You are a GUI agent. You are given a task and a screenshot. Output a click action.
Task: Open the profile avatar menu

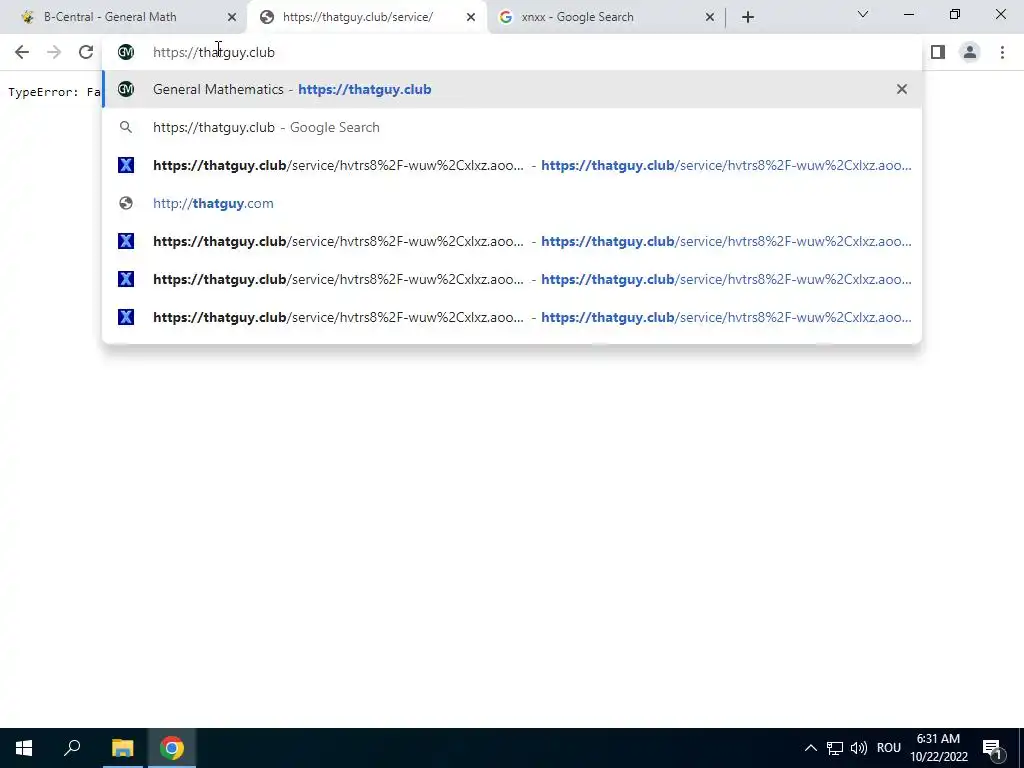(970, 52)
